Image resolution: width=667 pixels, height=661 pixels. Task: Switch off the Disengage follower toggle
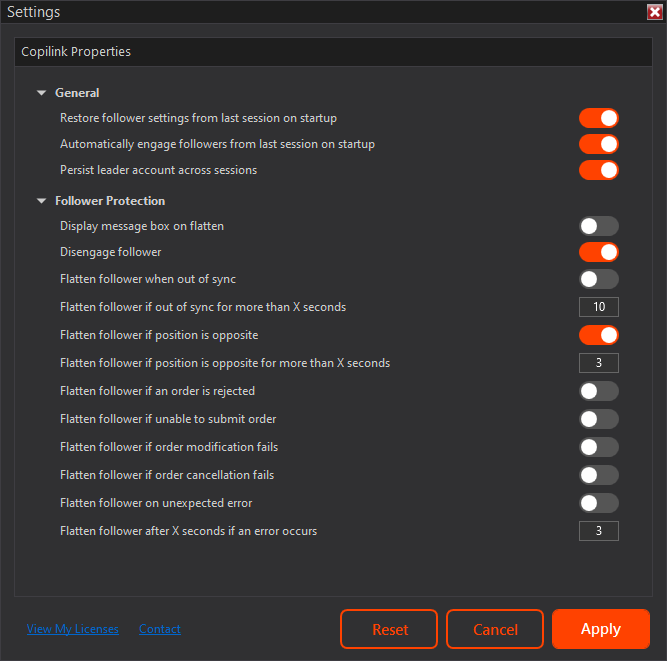pos(598,252)
